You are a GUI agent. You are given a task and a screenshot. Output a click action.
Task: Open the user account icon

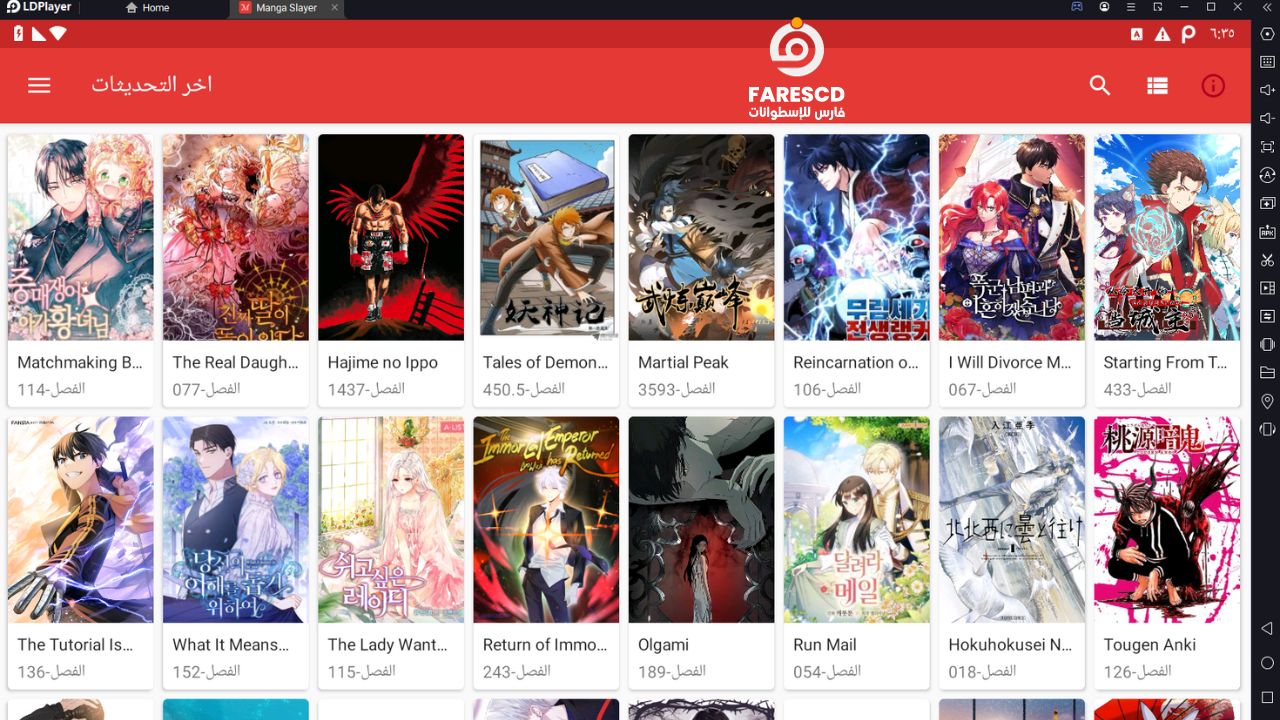1104,7
